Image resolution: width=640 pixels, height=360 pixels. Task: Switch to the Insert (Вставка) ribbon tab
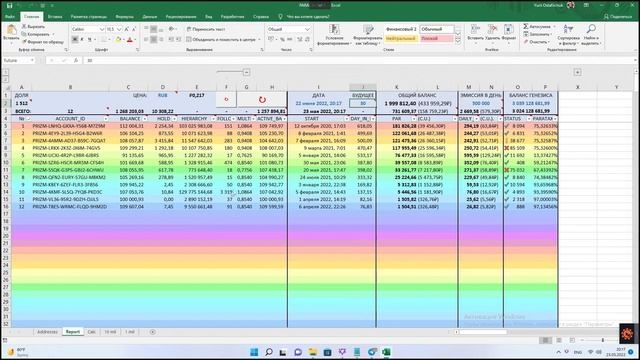point(55,17)
